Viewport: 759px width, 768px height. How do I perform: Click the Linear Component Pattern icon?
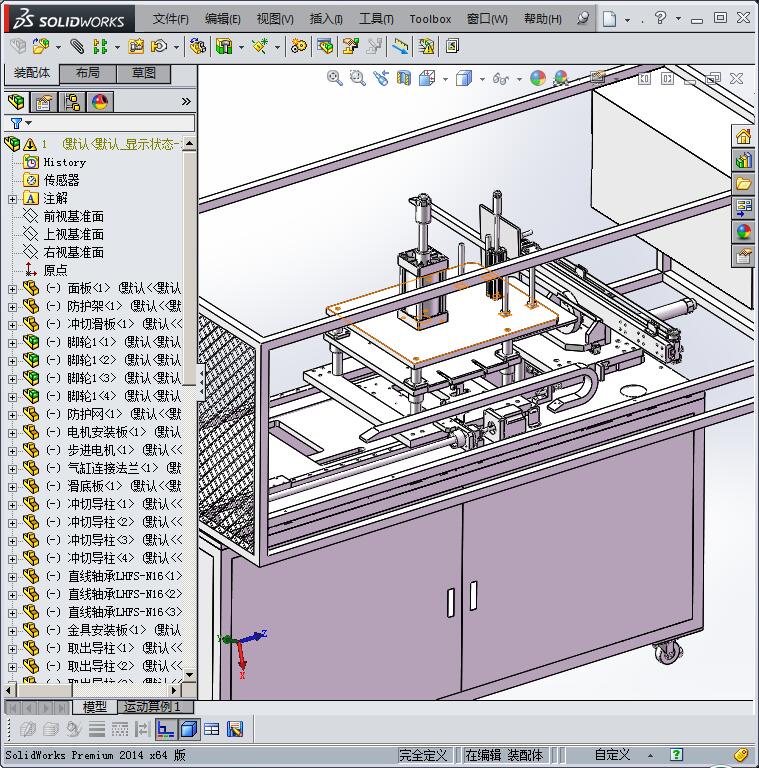point(100,47)
